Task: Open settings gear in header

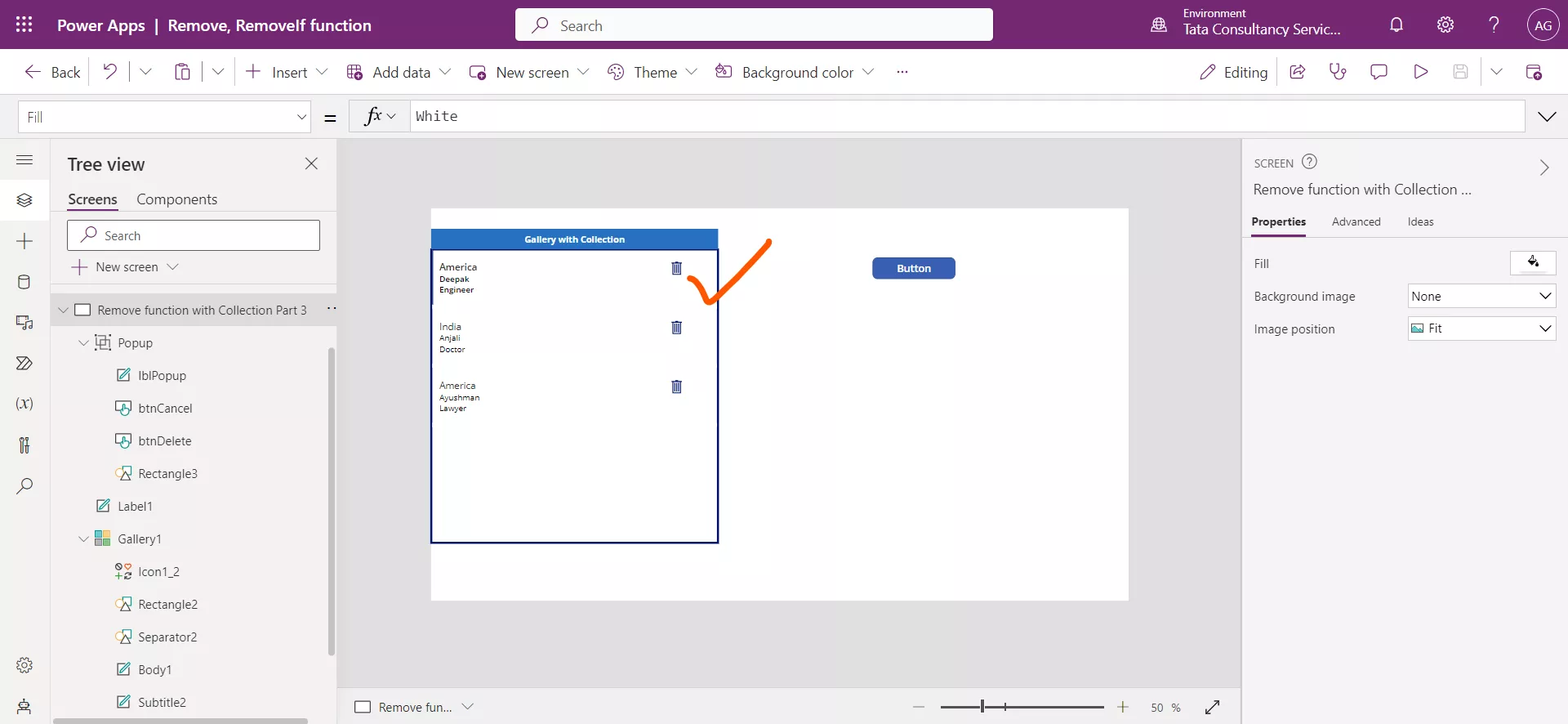Action: pyautogui.click(x=1445, y=25)
